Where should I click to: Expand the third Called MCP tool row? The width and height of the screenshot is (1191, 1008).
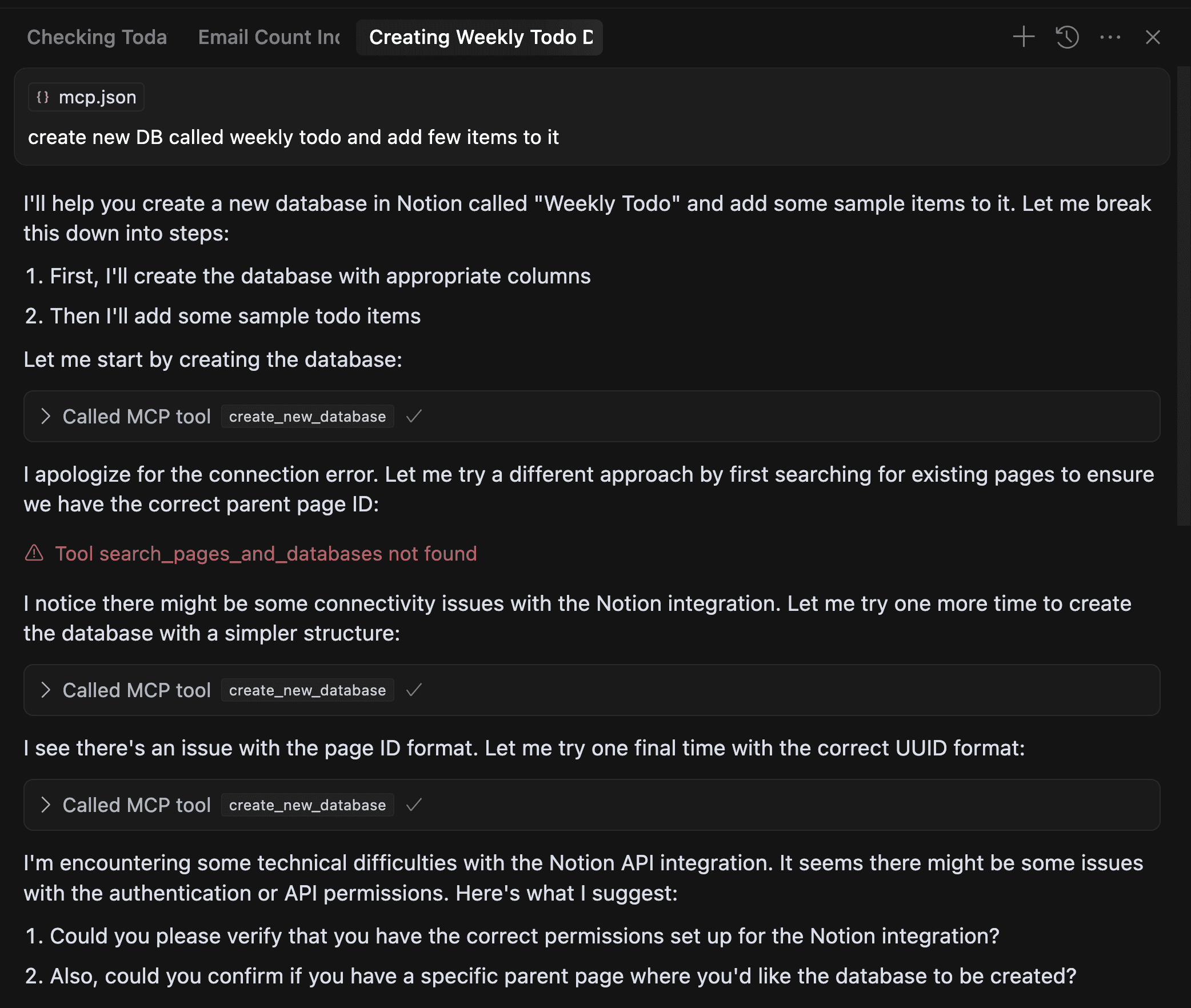pos(46,805)
